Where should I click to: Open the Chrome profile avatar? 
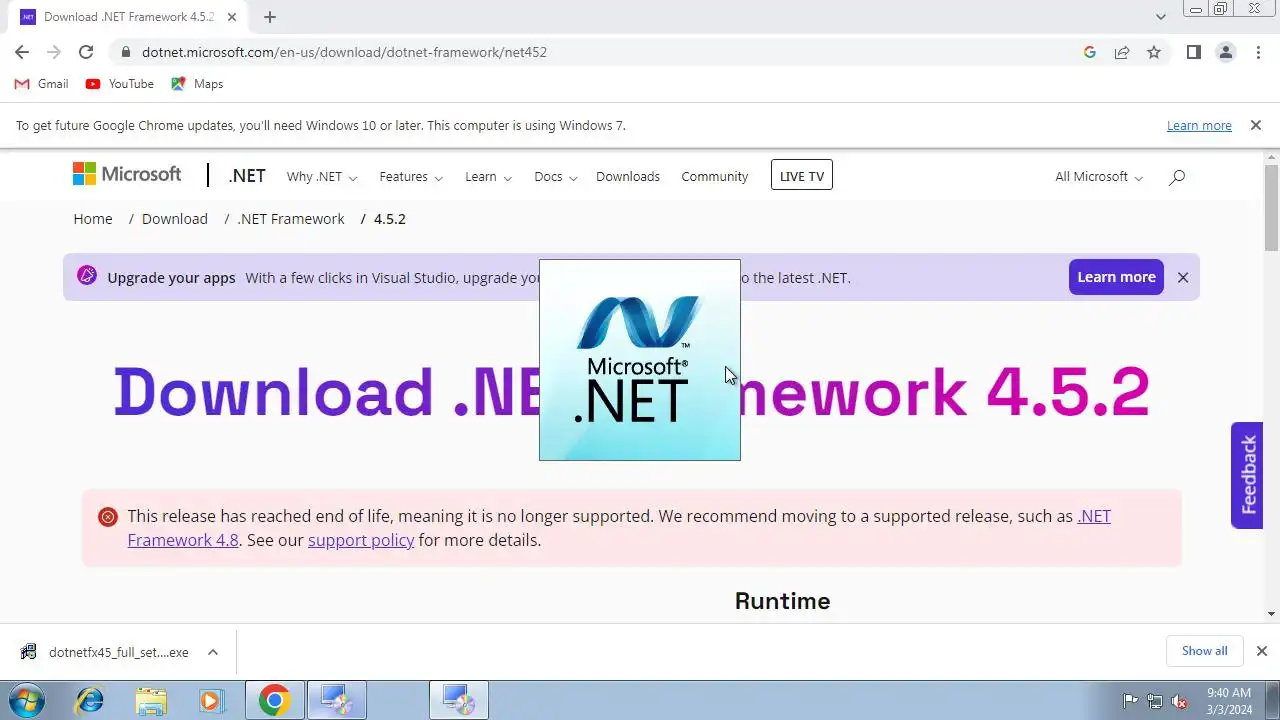pyautogui.click(x=1226, y=52)
